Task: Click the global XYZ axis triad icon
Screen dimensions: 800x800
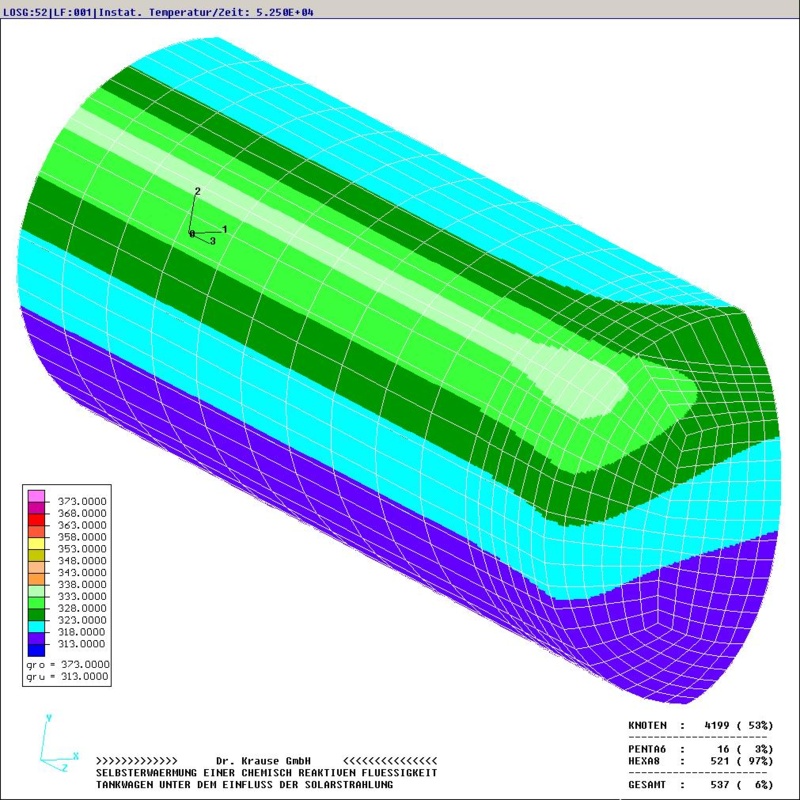Action: (x=59, y=744)
